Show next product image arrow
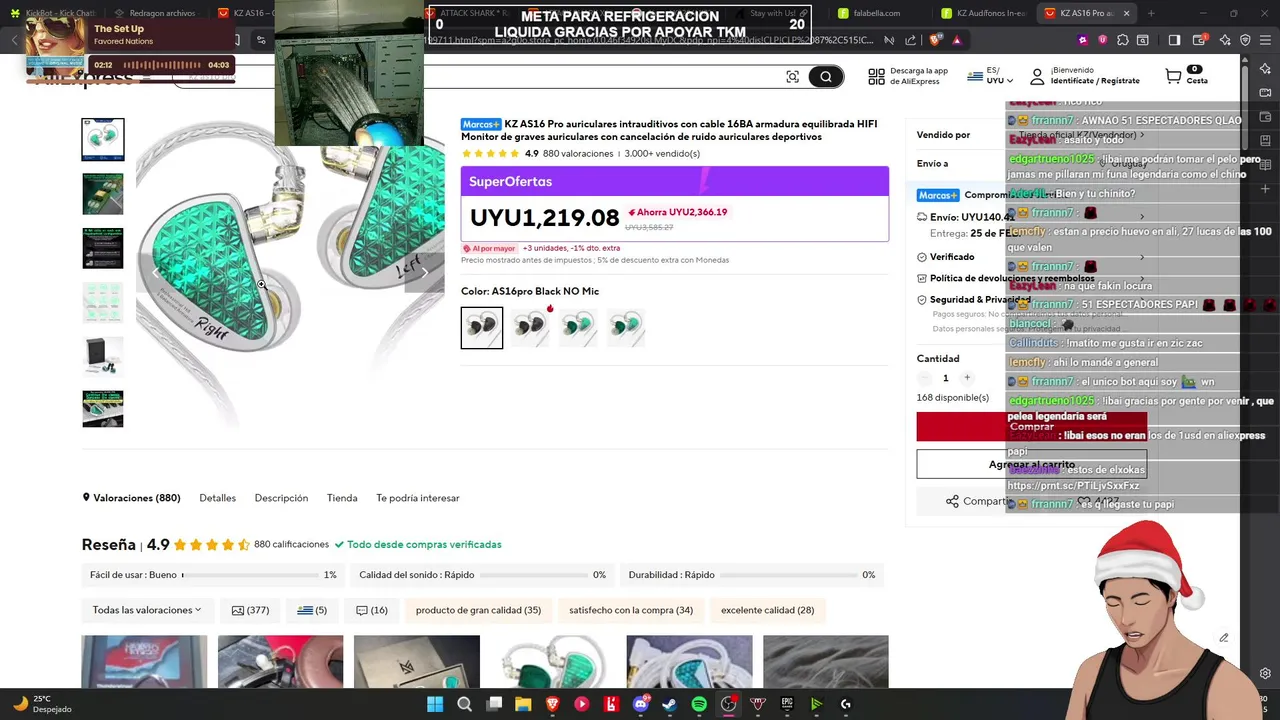Viewport: 1280px width, 720px height. point(424,272)
